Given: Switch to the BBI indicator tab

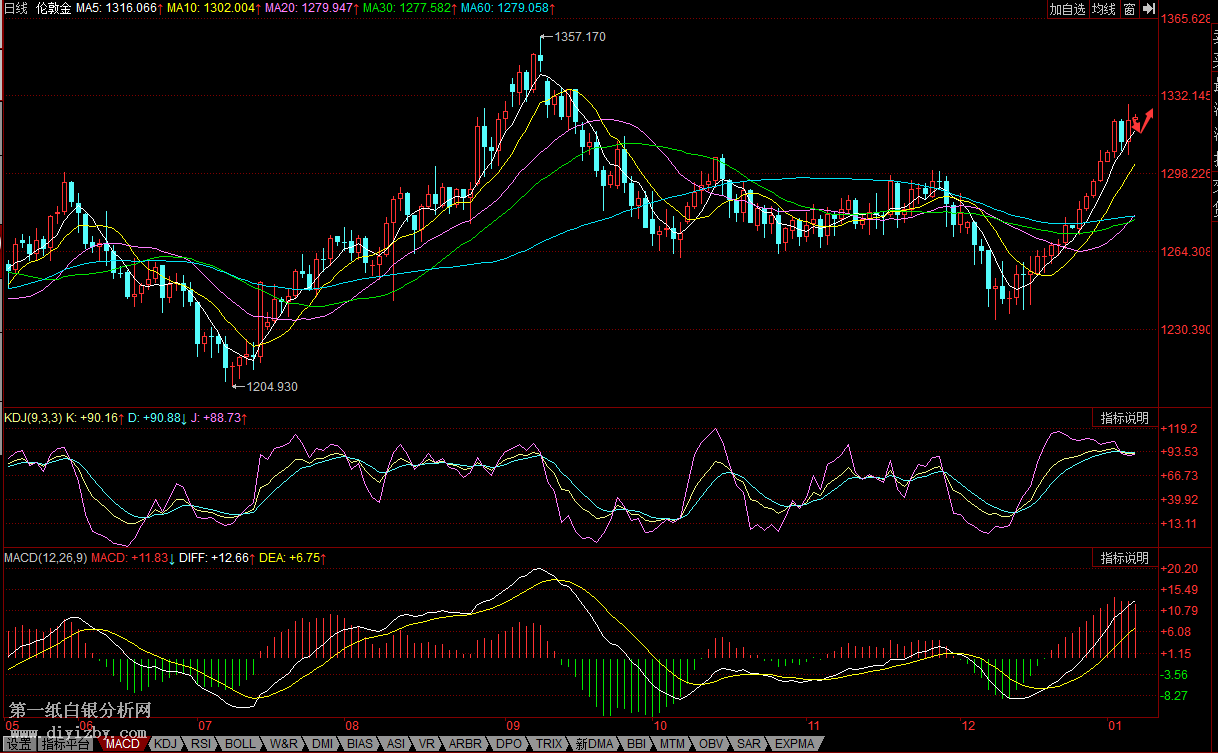Looking at the screenshot, I should [637, 744].
